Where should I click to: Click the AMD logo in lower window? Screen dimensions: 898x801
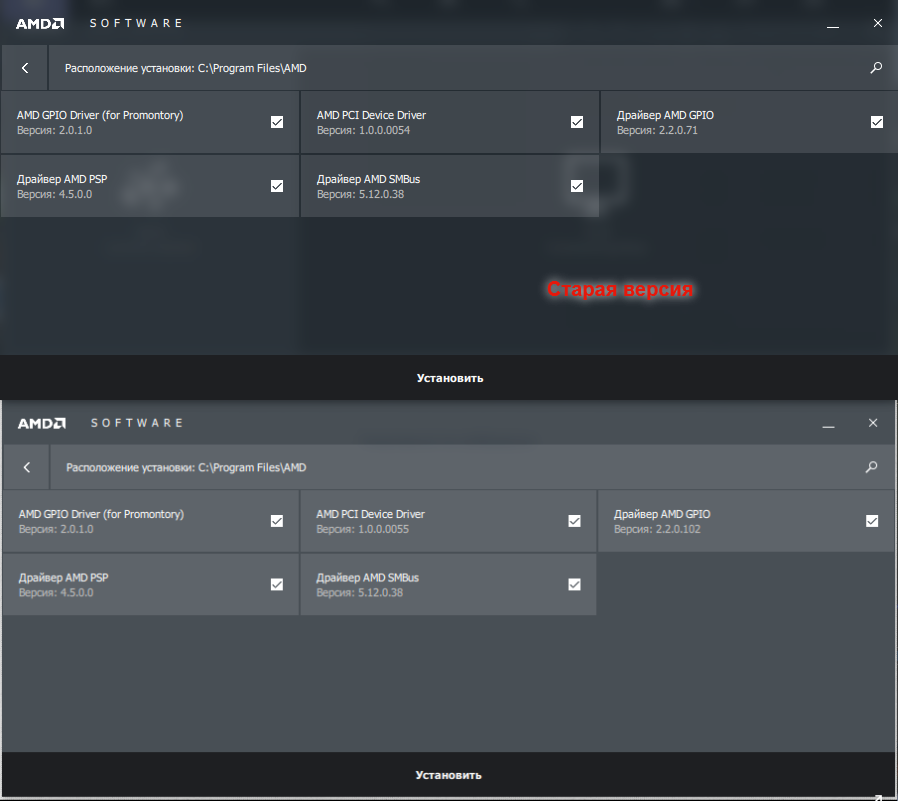tap(42, 423)
